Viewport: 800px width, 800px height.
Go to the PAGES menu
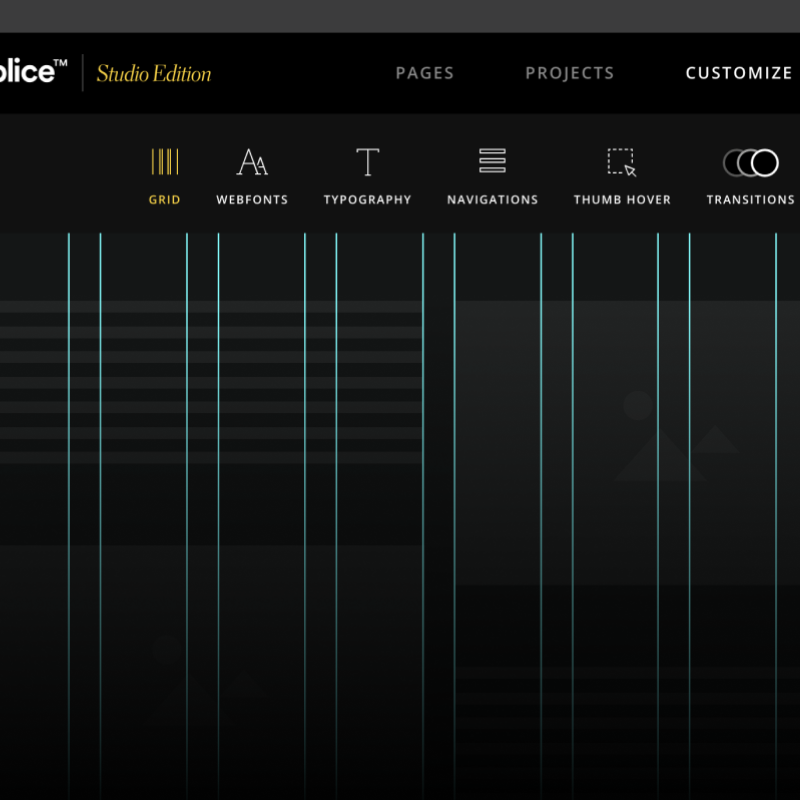point(425,73)
